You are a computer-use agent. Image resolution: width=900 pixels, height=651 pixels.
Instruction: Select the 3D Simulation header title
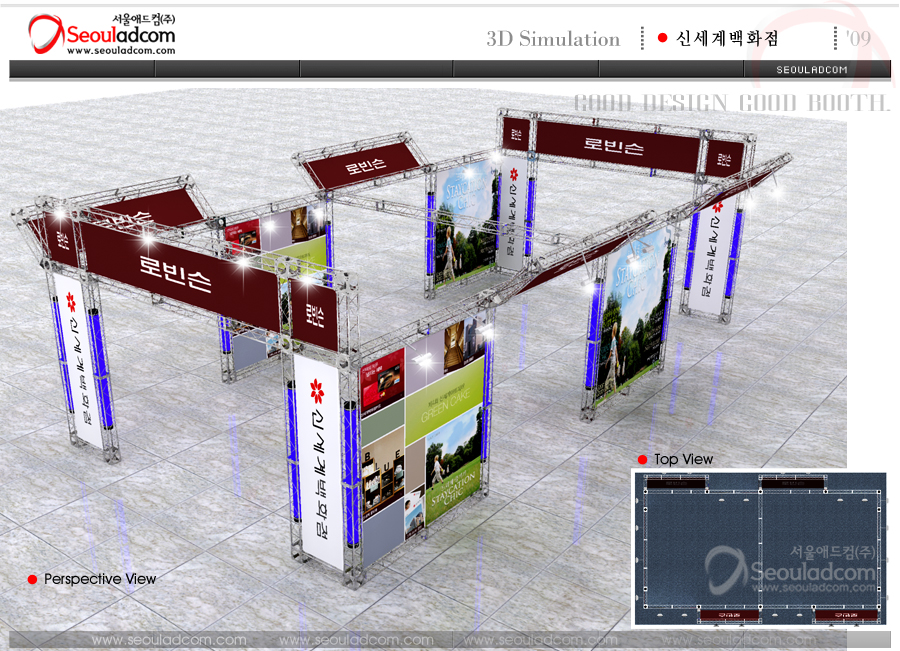pos(553,39)
